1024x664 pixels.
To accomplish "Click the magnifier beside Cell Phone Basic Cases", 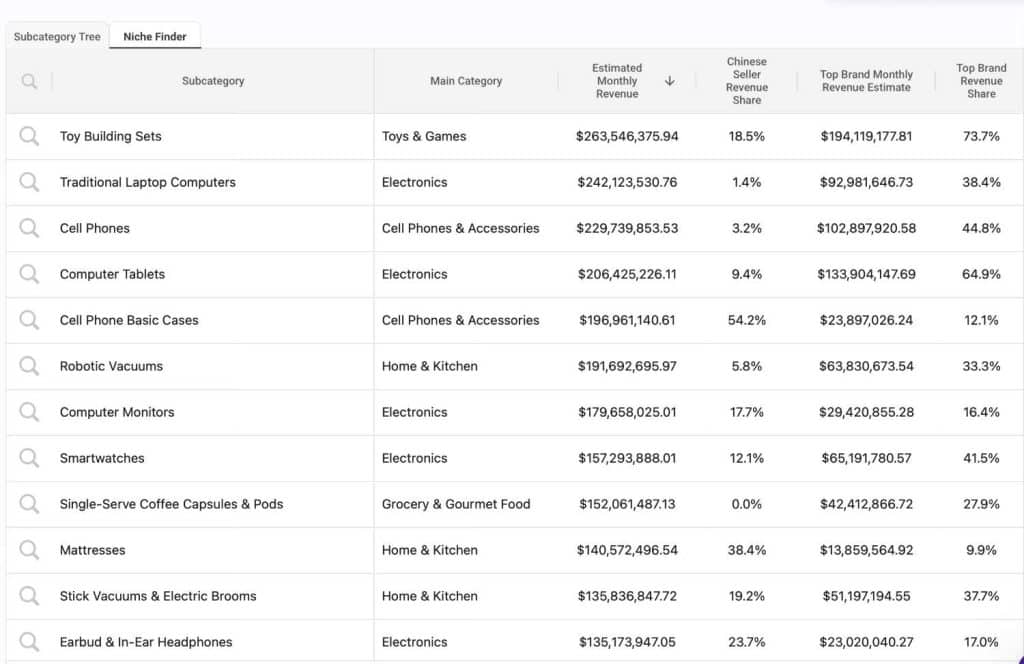I will click(27, 320).
